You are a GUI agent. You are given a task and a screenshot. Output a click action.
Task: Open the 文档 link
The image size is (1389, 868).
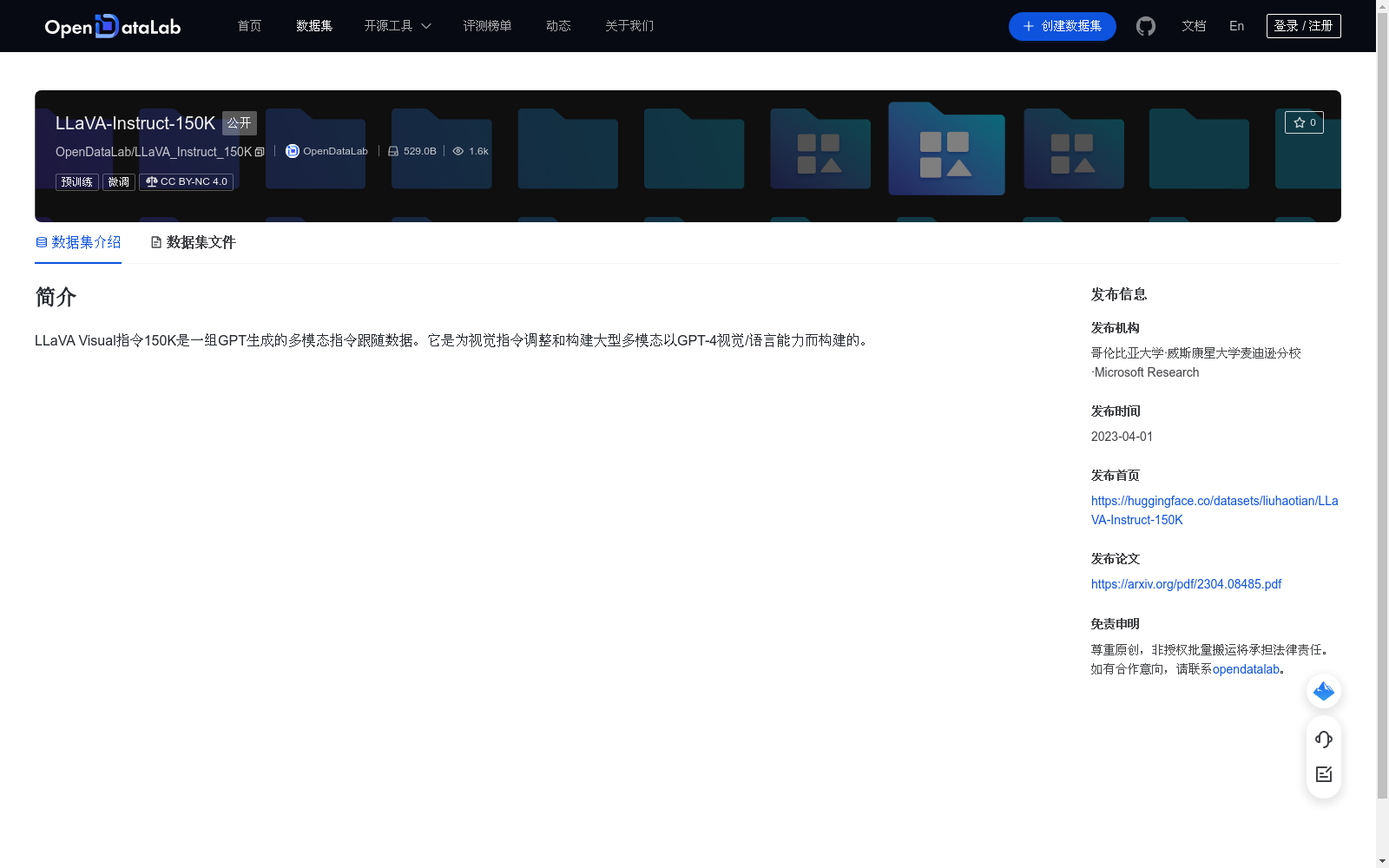pyautogui.click(x=1194, y=26)
